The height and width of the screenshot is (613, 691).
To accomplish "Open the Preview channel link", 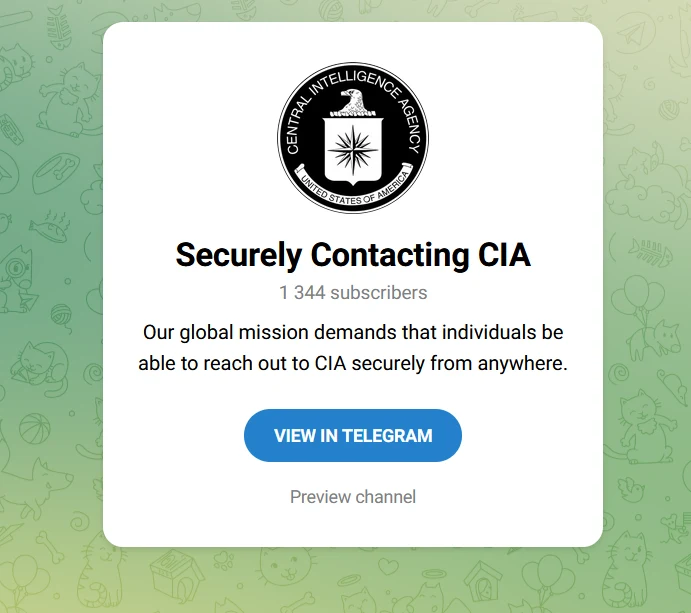I will [353, 497].
